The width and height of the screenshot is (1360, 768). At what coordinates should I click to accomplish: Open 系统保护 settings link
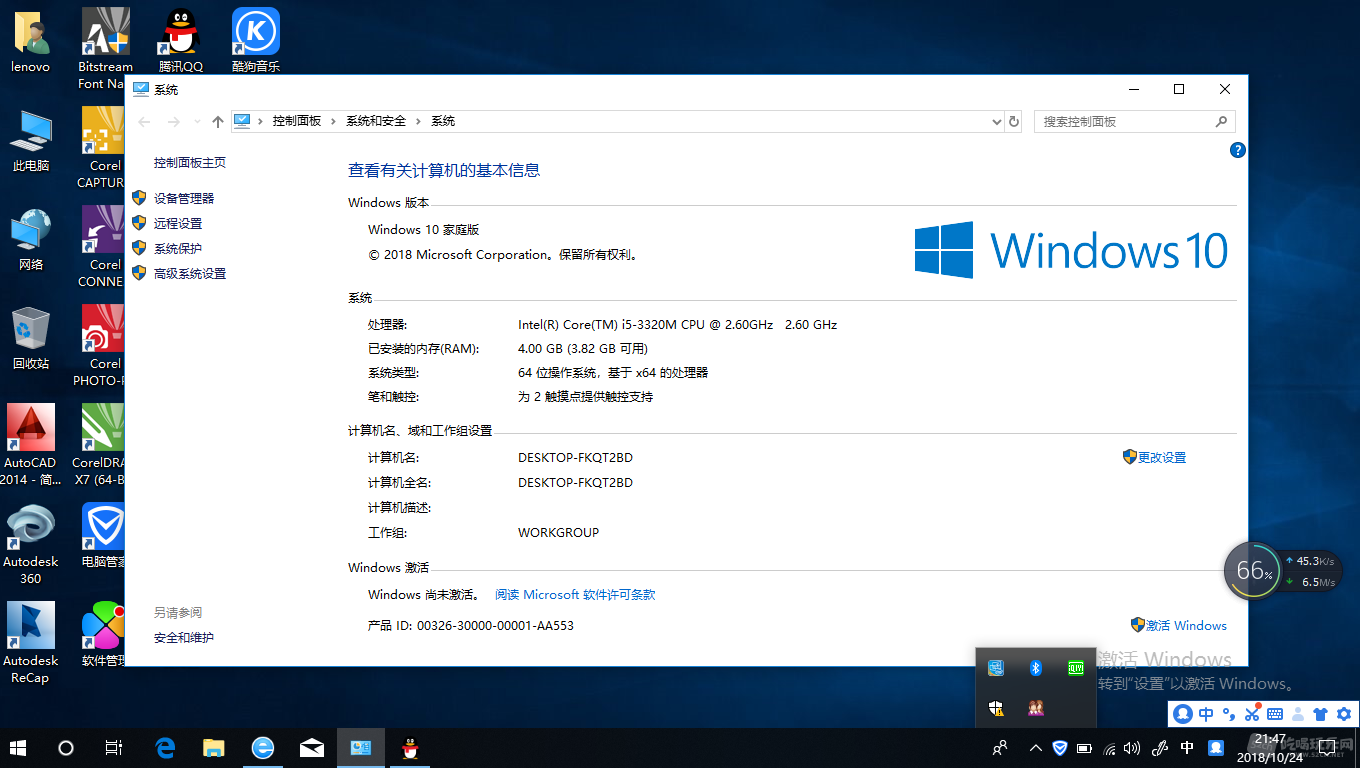(178, 249)
